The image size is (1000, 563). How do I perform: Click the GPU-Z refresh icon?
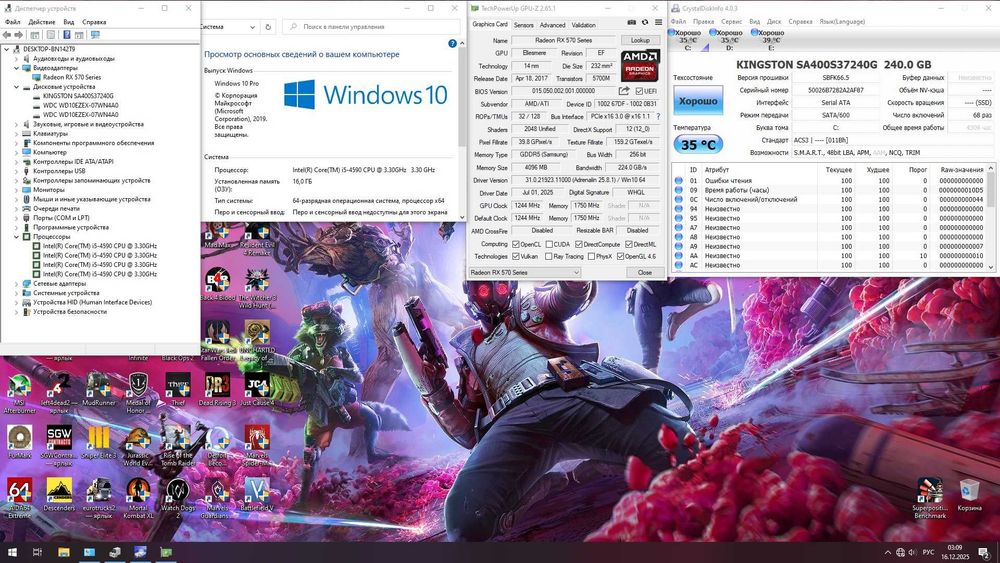coord(645,22)
